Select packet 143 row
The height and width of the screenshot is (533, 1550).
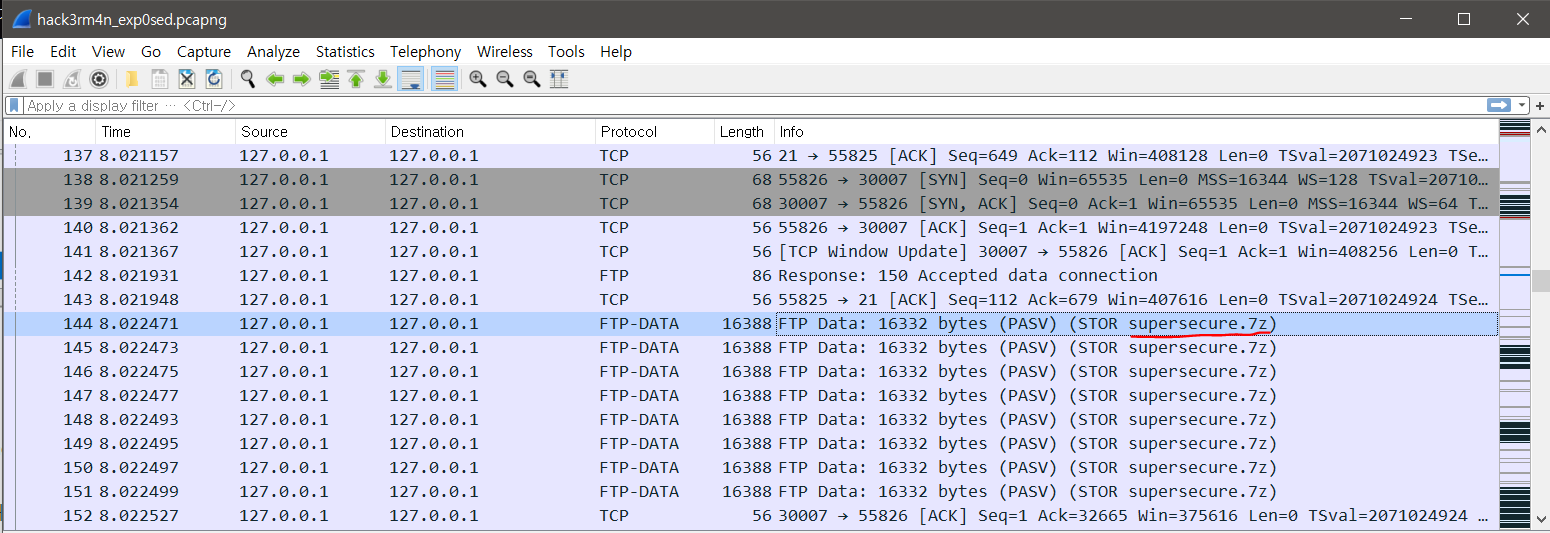tap(750, 300)
